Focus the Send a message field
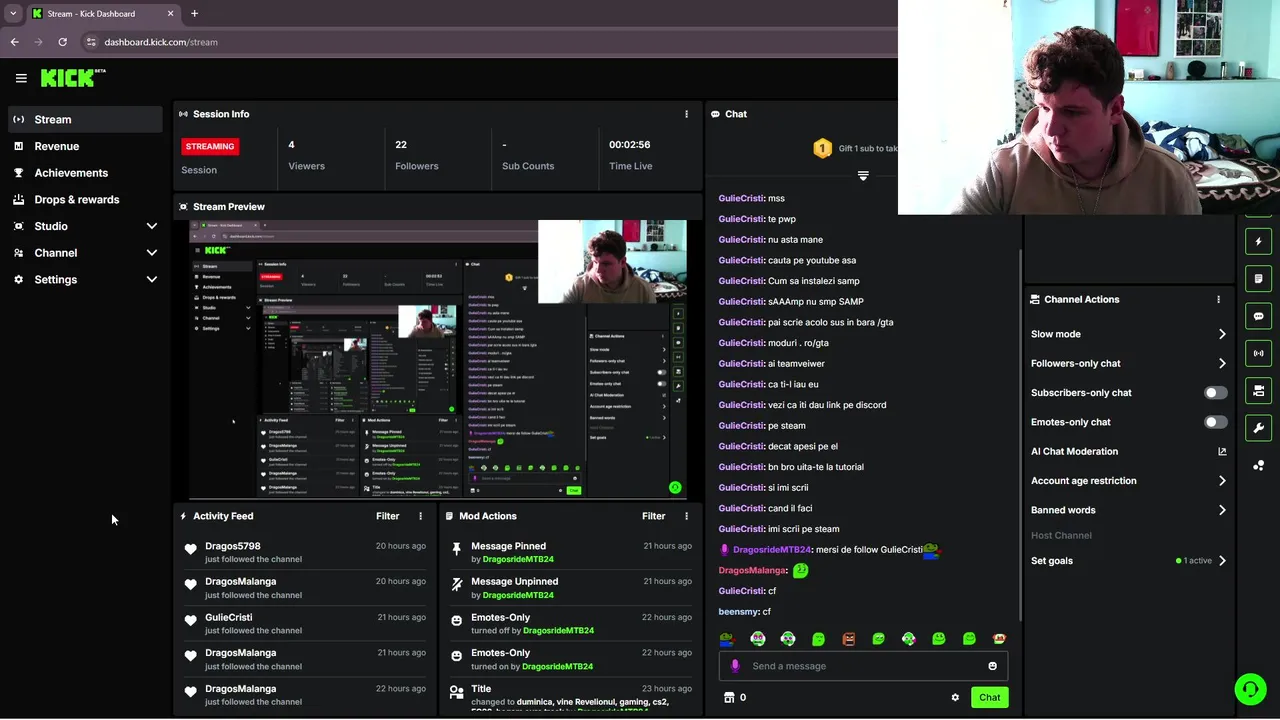The width and height of the screenshot is (1280, 720). [x=863, y=666]
